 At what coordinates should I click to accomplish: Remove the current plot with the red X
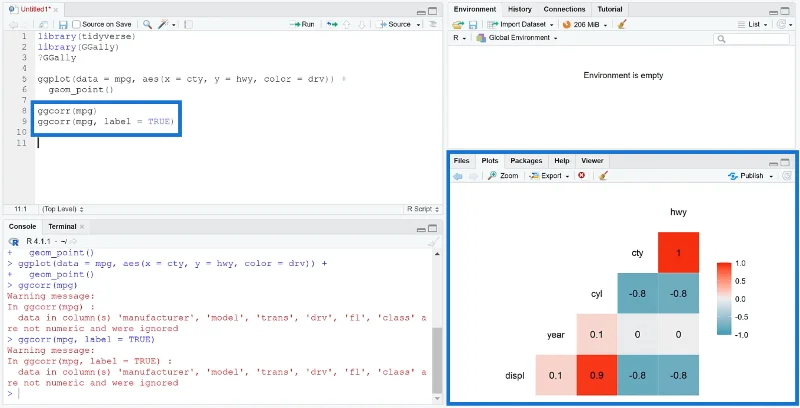click(582, 175)
